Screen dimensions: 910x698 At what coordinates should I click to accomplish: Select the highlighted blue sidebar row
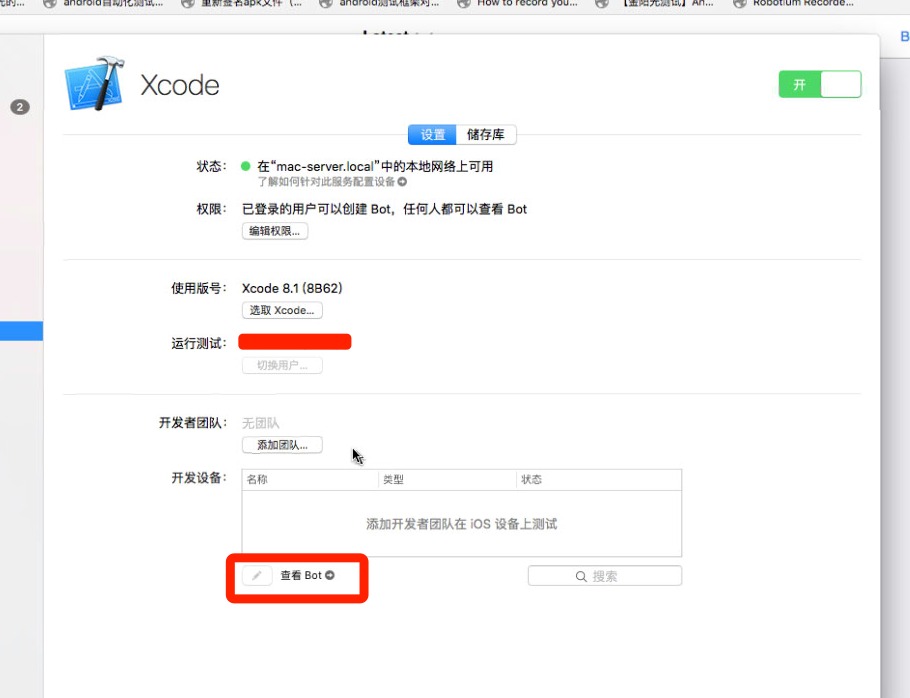21,331
